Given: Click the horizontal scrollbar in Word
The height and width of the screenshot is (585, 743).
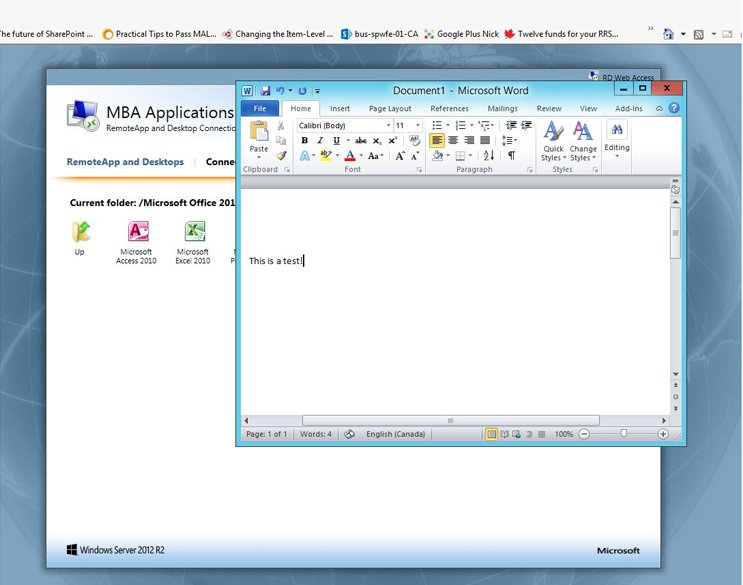Looking at the screenshot, I should pos(450,421).
